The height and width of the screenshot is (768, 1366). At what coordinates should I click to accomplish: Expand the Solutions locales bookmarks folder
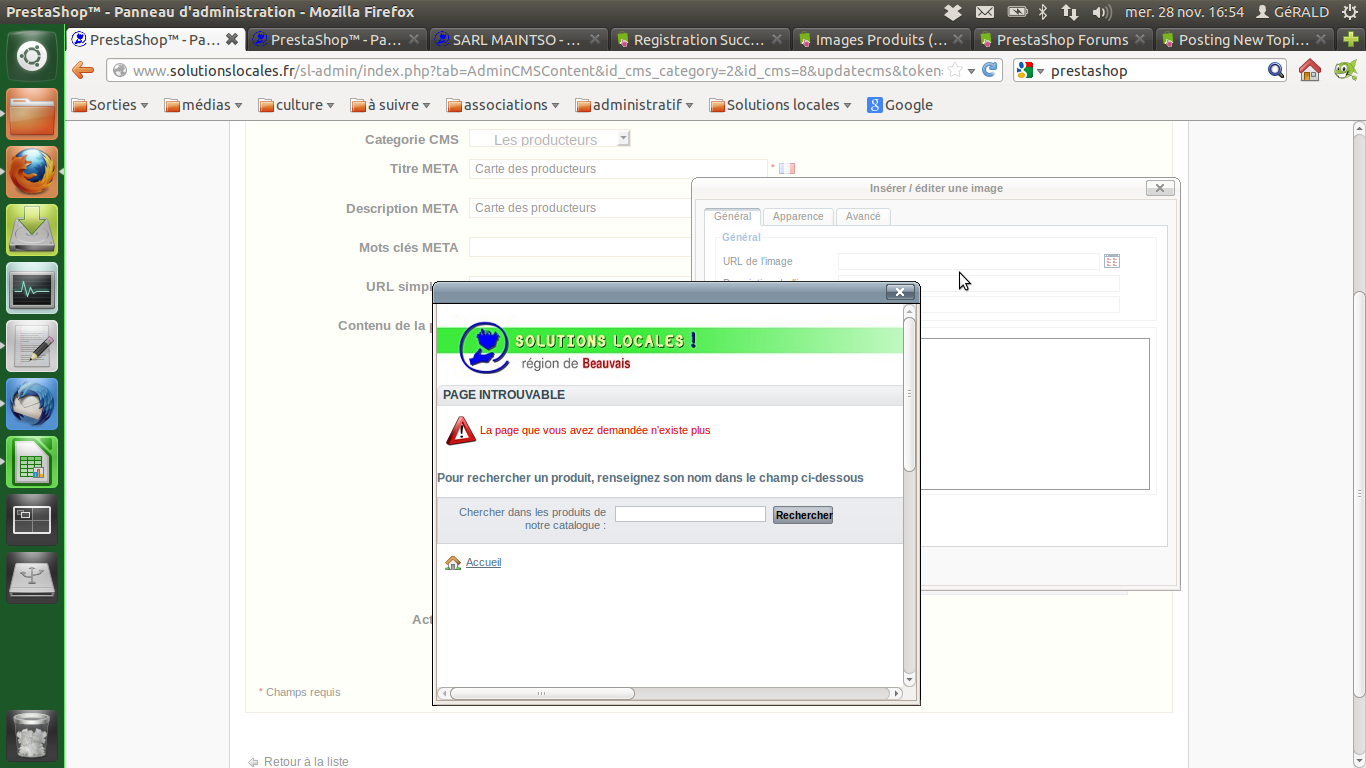click(780, 105)
